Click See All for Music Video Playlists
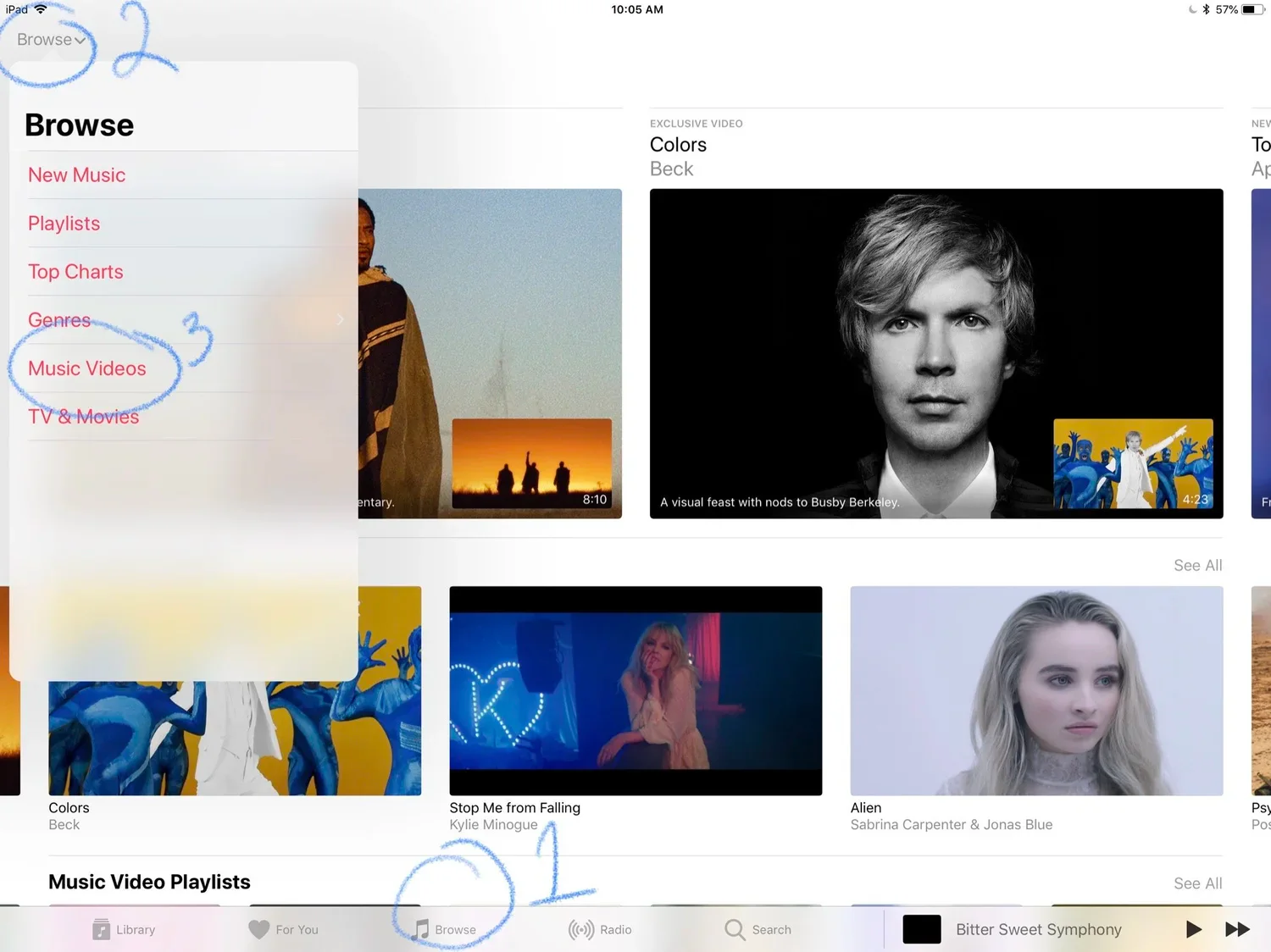 coord(1197,883)
